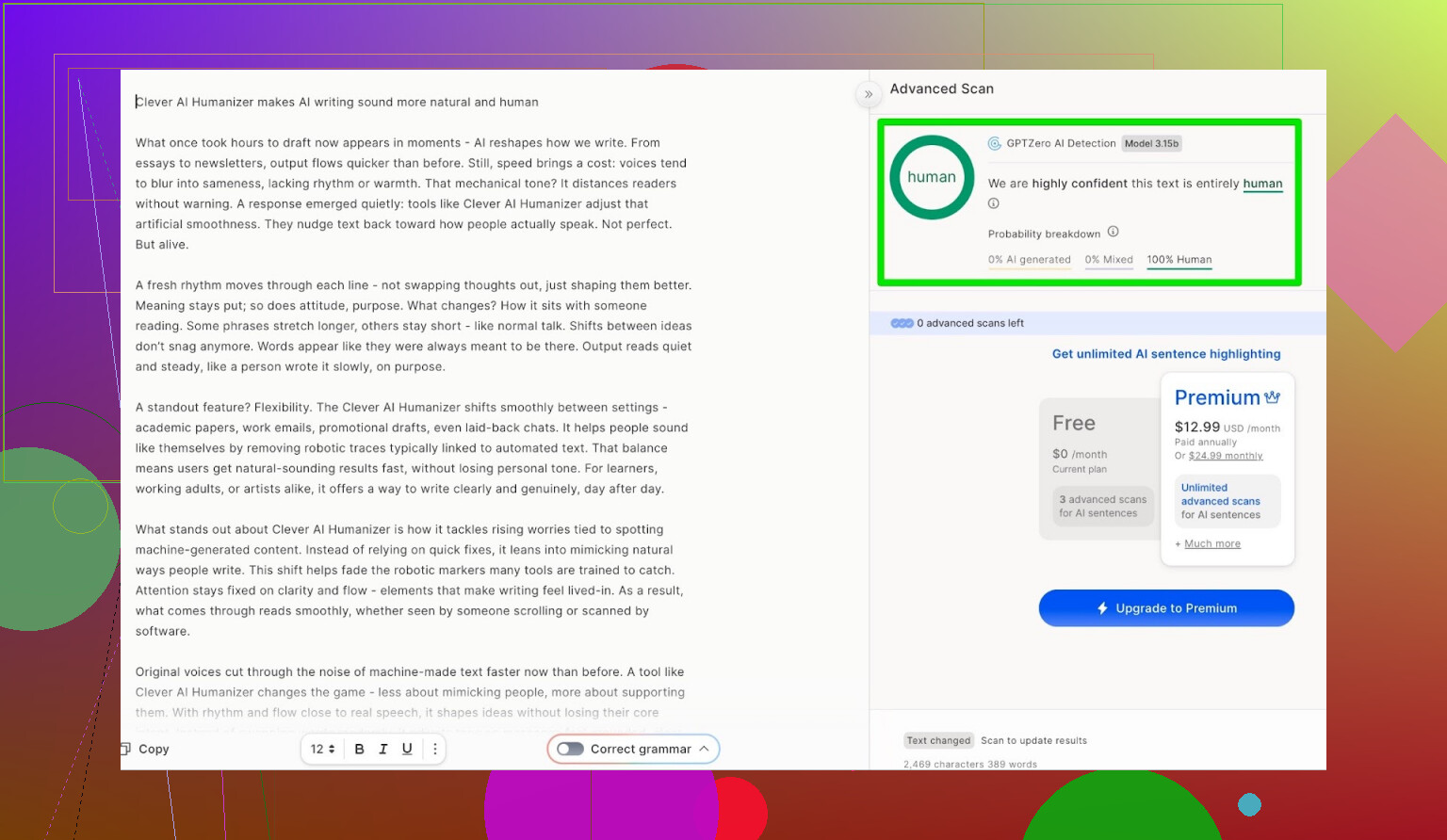Viewport: 1447px width, 840px height.
Task: Apply Bold formatting
Action: [359, 749]
